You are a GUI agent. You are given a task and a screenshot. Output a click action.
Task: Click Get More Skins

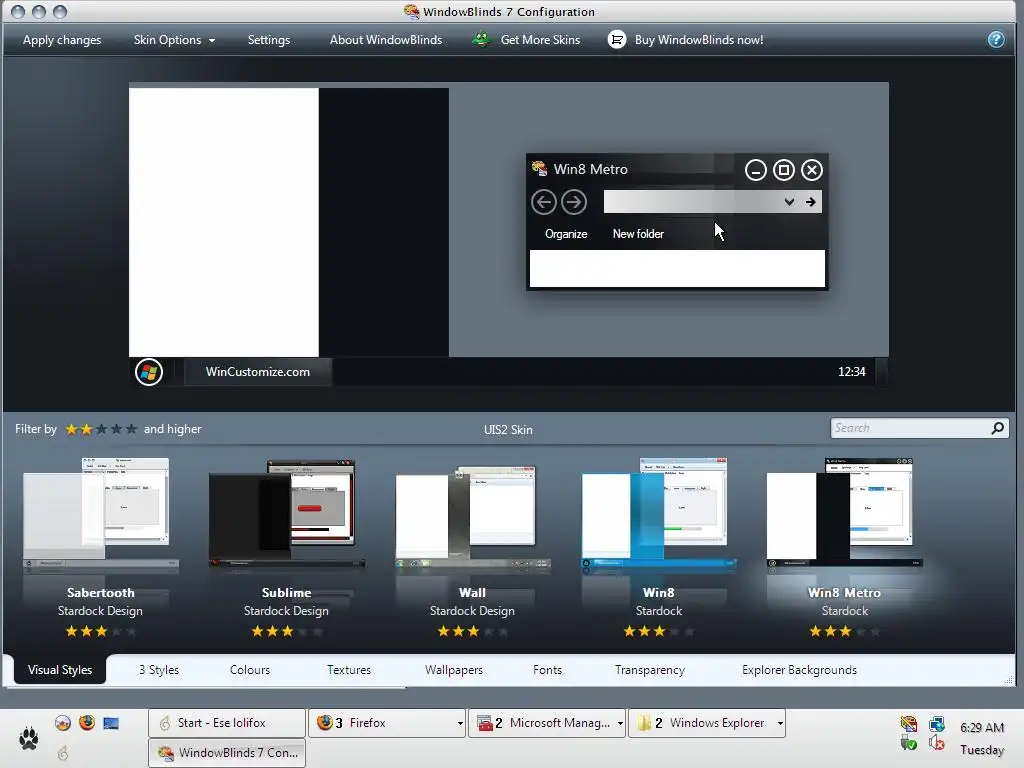tap(540, 40)
